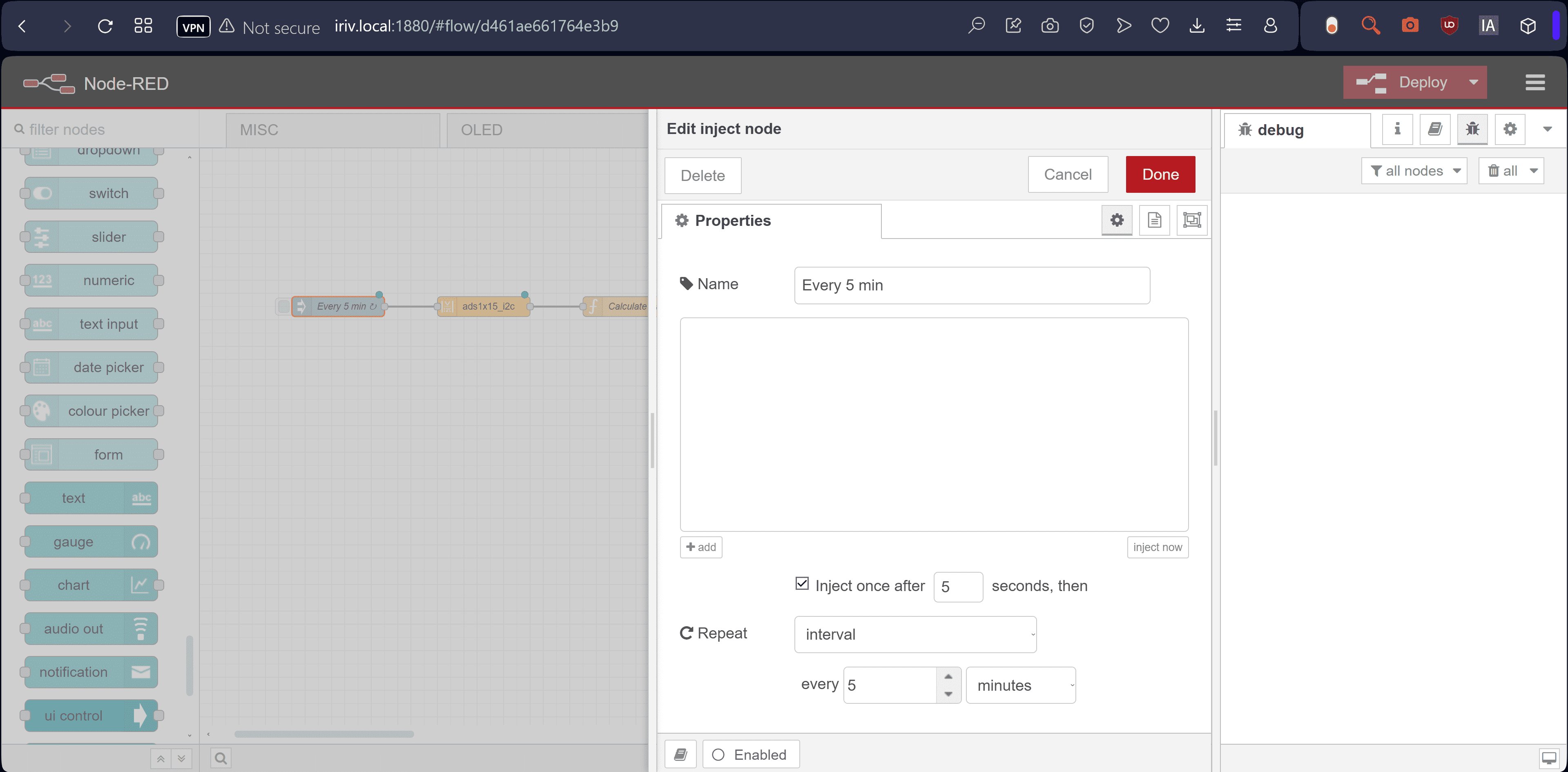Open the help book sidebar icon
The height and width of the screenshot is (772, 1568).
click(1435, 129)
